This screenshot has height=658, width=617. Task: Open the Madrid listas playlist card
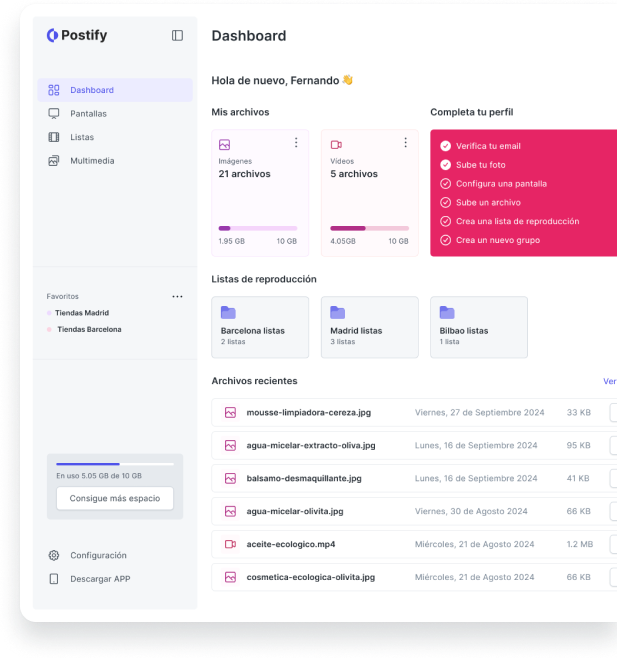369,327
